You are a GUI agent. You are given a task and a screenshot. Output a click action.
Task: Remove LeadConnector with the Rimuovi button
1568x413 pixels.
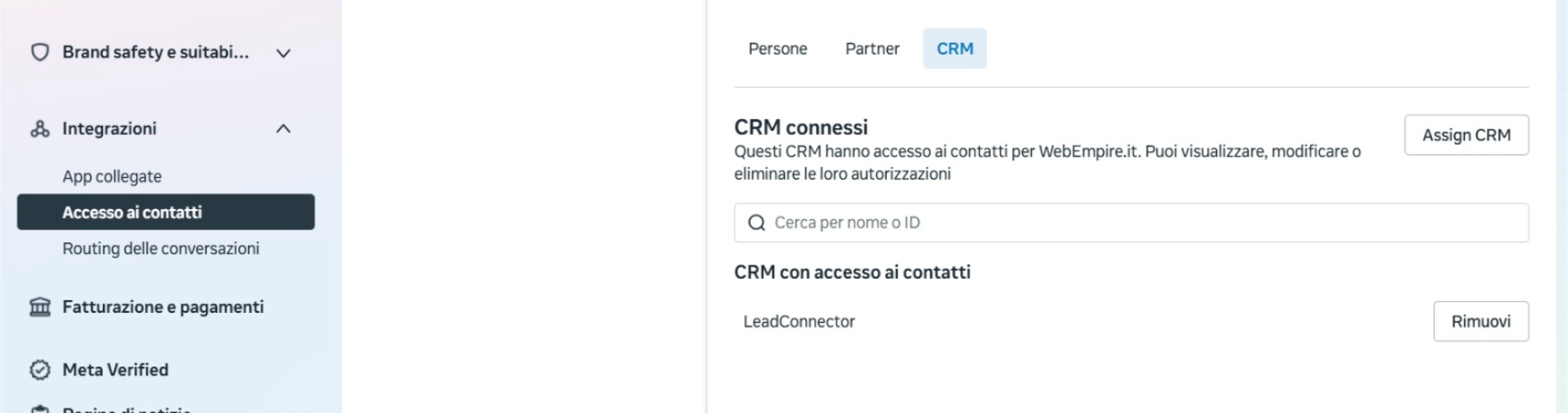pyautogui.click(x=1480, y=321)
